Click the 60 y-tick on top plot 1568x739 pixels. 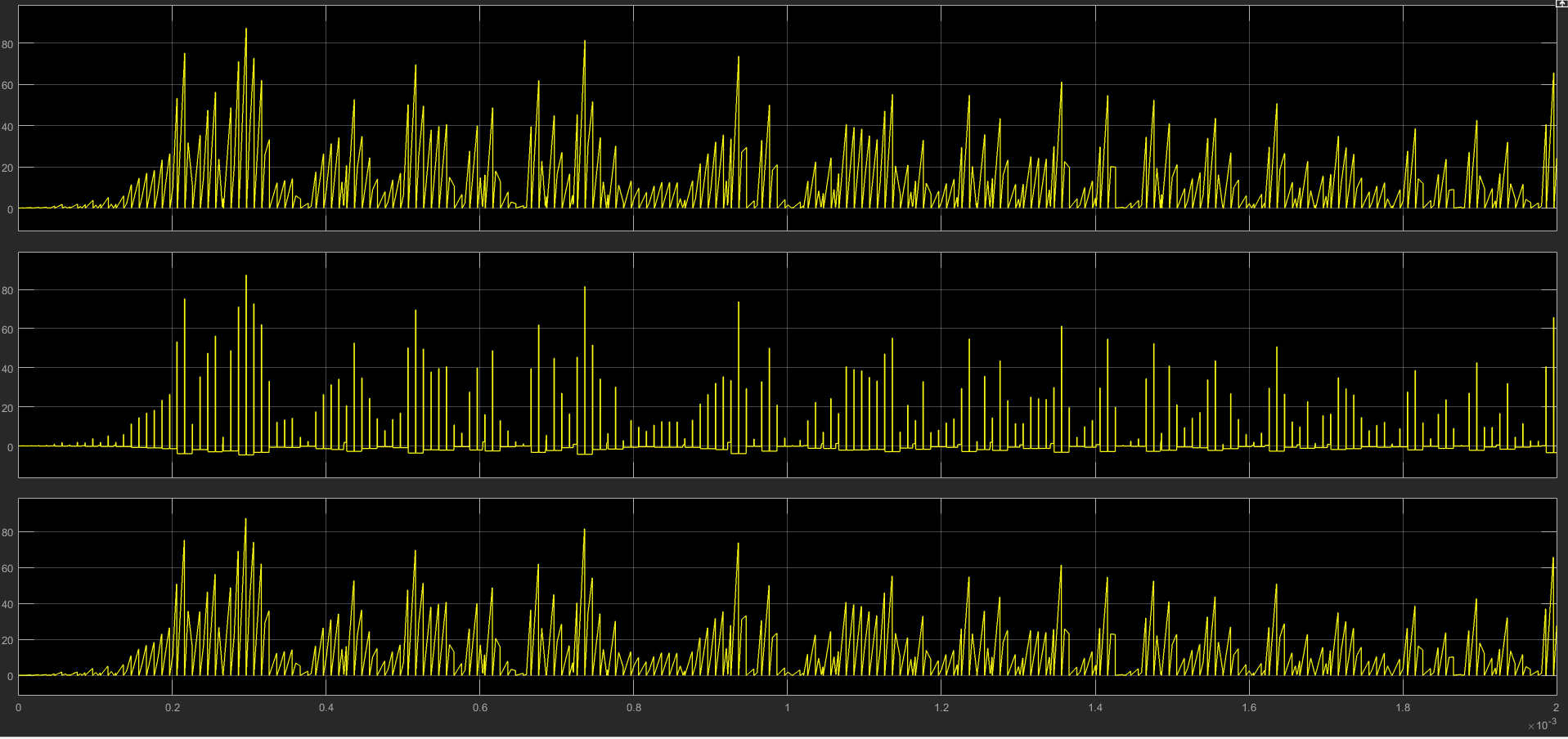[x=8, y=85]
